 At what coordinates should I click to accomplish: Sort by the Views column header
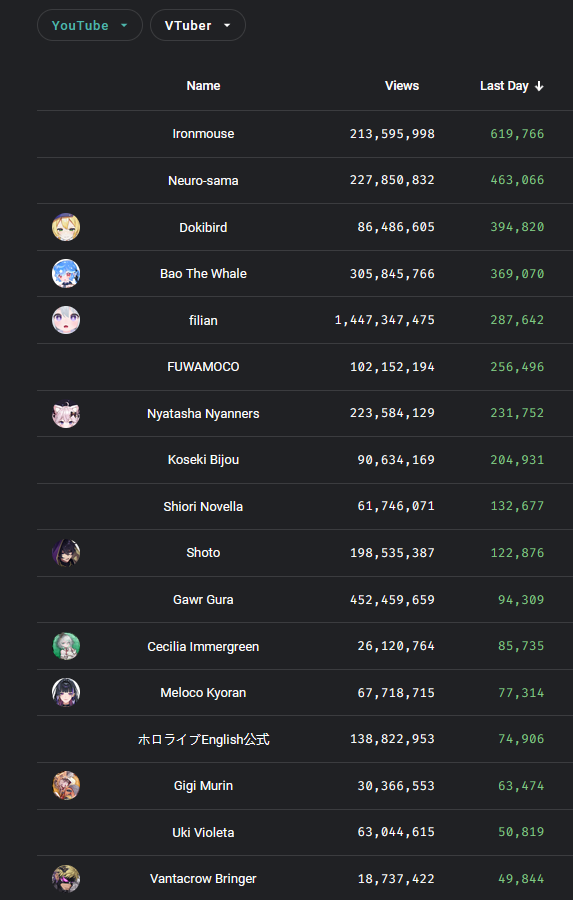(402, 86)
